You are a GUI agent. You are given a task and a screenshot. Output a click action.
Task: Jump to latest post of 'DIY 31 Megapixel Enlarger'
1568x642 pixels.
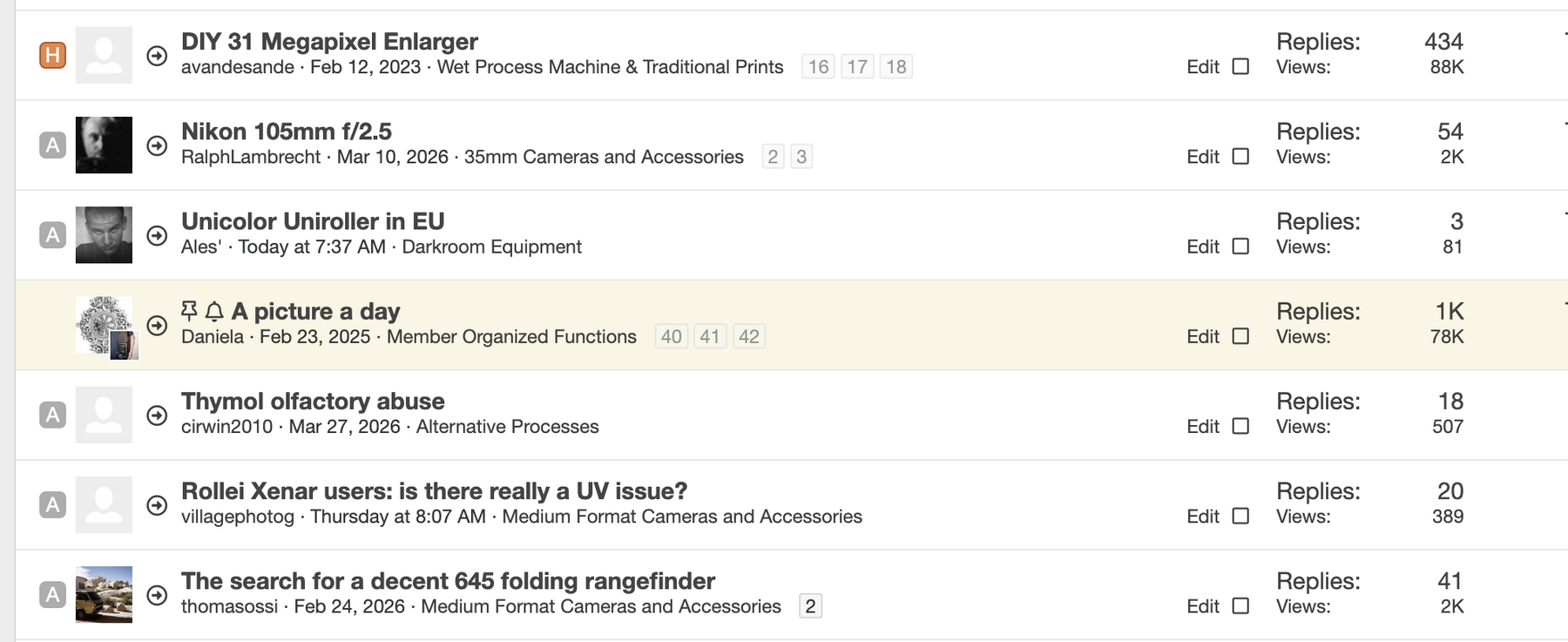tap(157, 55)
